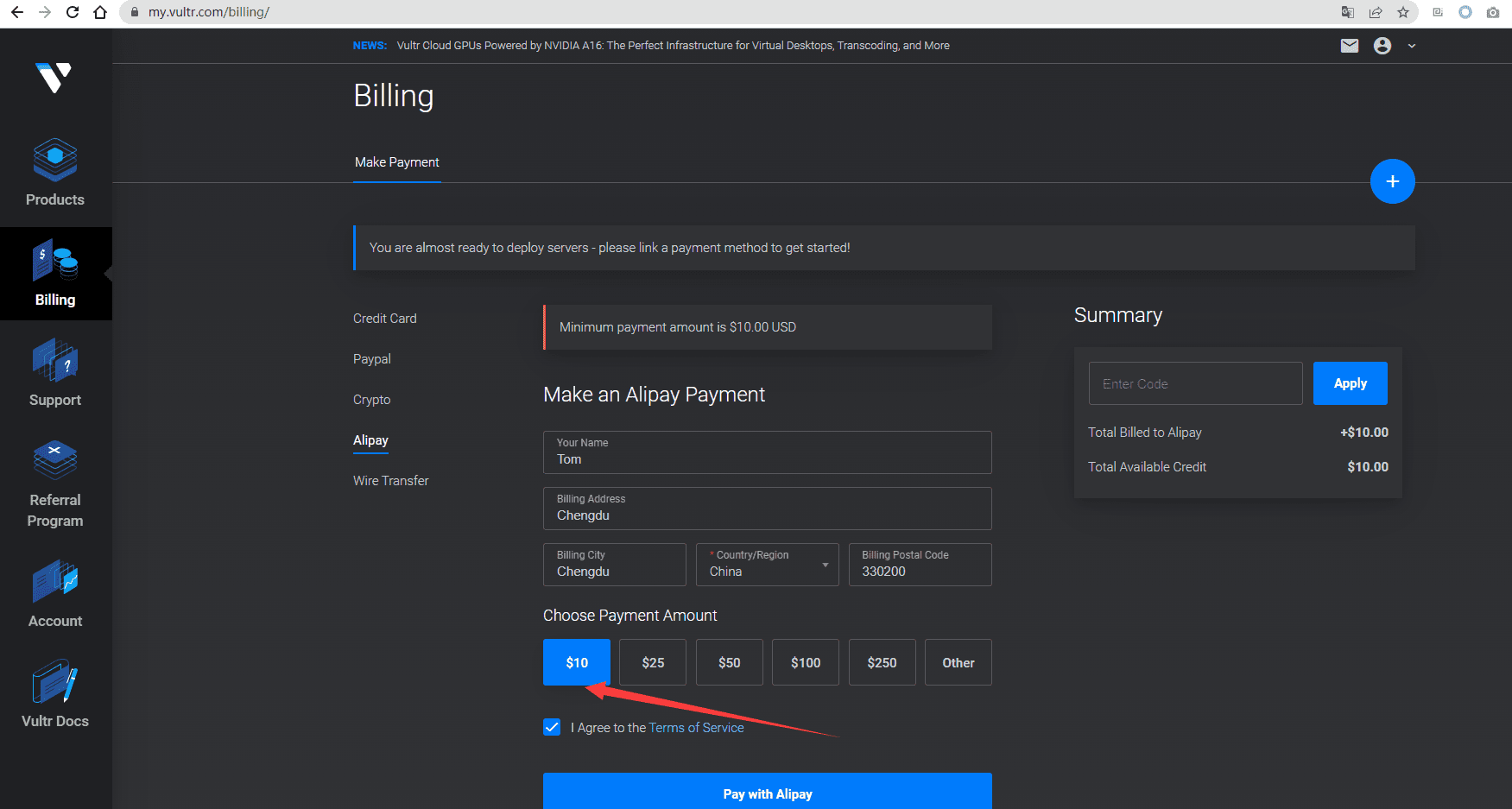Select the Credit Card payment method
1512x809 pixels.
click(x=385, y=319)
